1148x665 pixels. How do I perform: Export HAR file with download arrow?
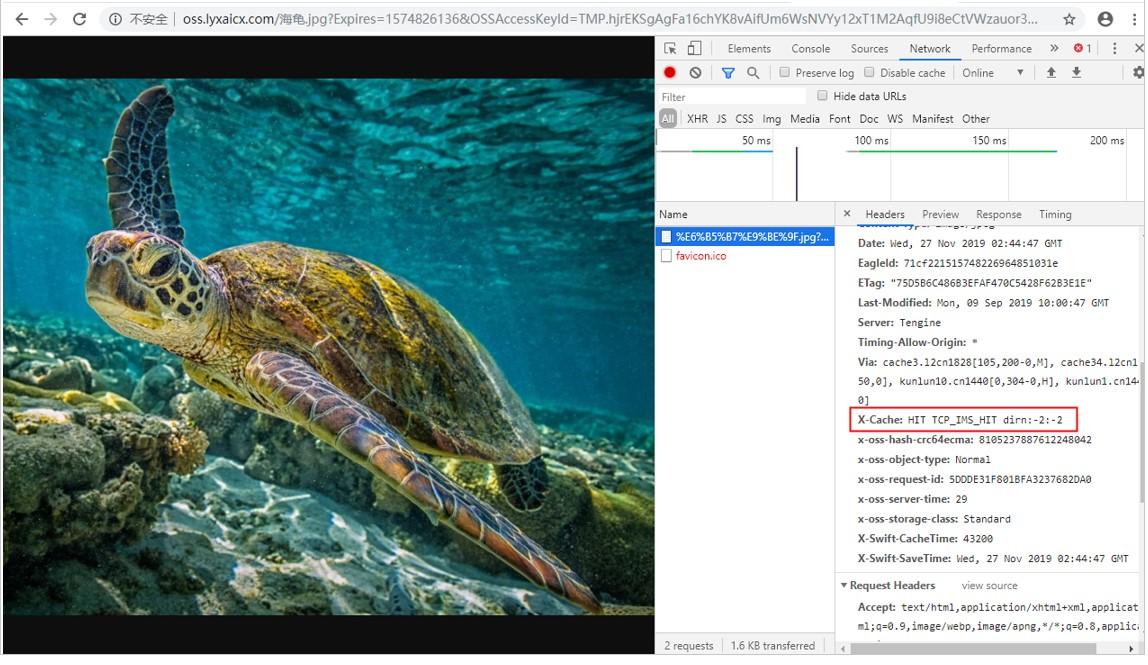1076,73
